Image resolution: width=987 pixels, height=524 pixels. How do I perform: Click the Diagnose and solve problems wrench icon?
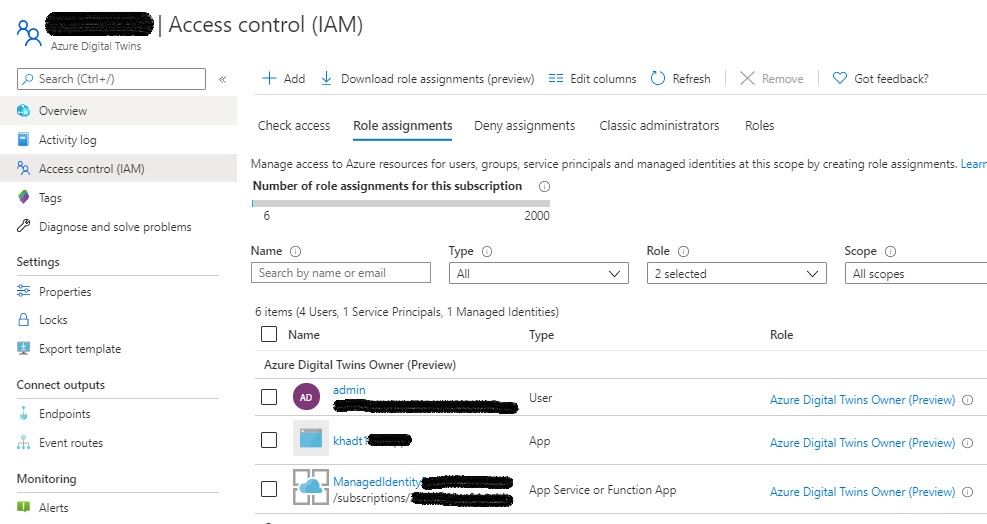point(23,225)
